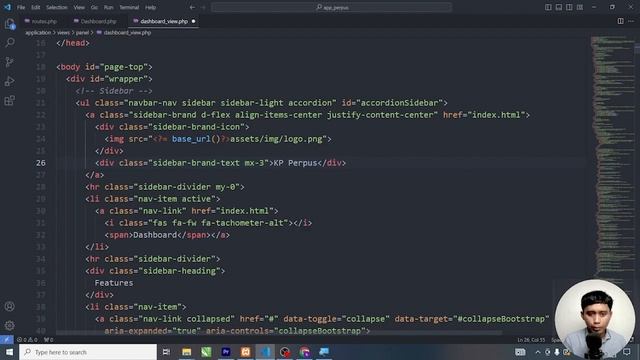Open XAMPP from the taskbar

tap(245, 352)
